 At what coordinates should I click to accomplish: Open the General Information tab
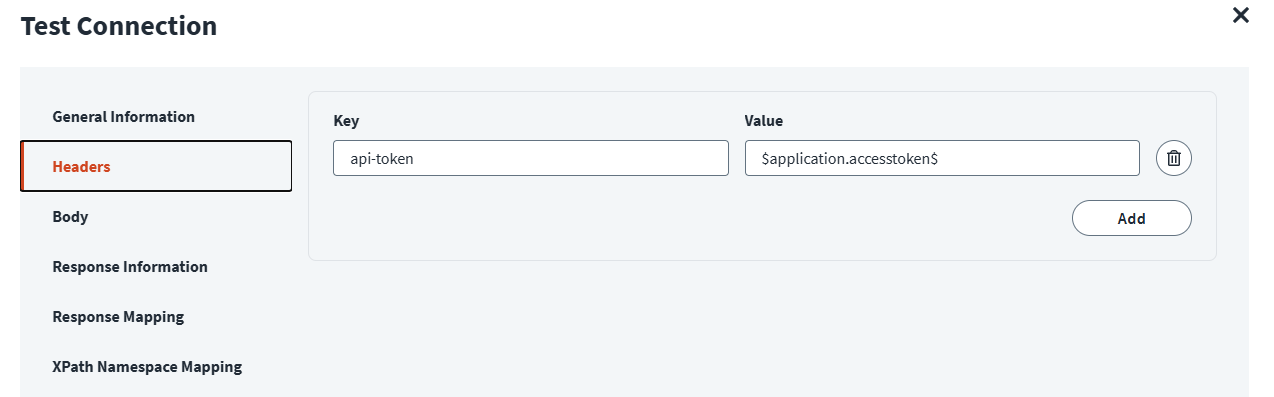coord(124,117)
